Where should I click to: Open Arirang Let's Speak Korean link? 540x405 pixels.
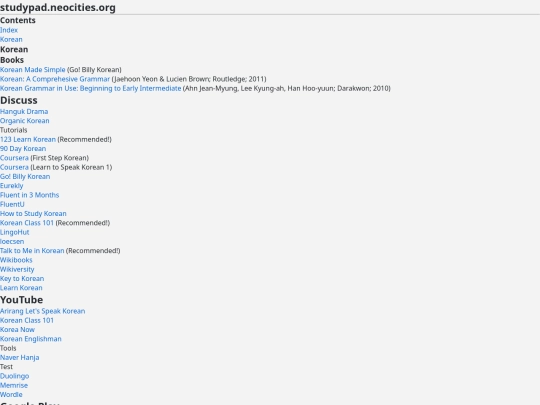(x=42, y=311)
